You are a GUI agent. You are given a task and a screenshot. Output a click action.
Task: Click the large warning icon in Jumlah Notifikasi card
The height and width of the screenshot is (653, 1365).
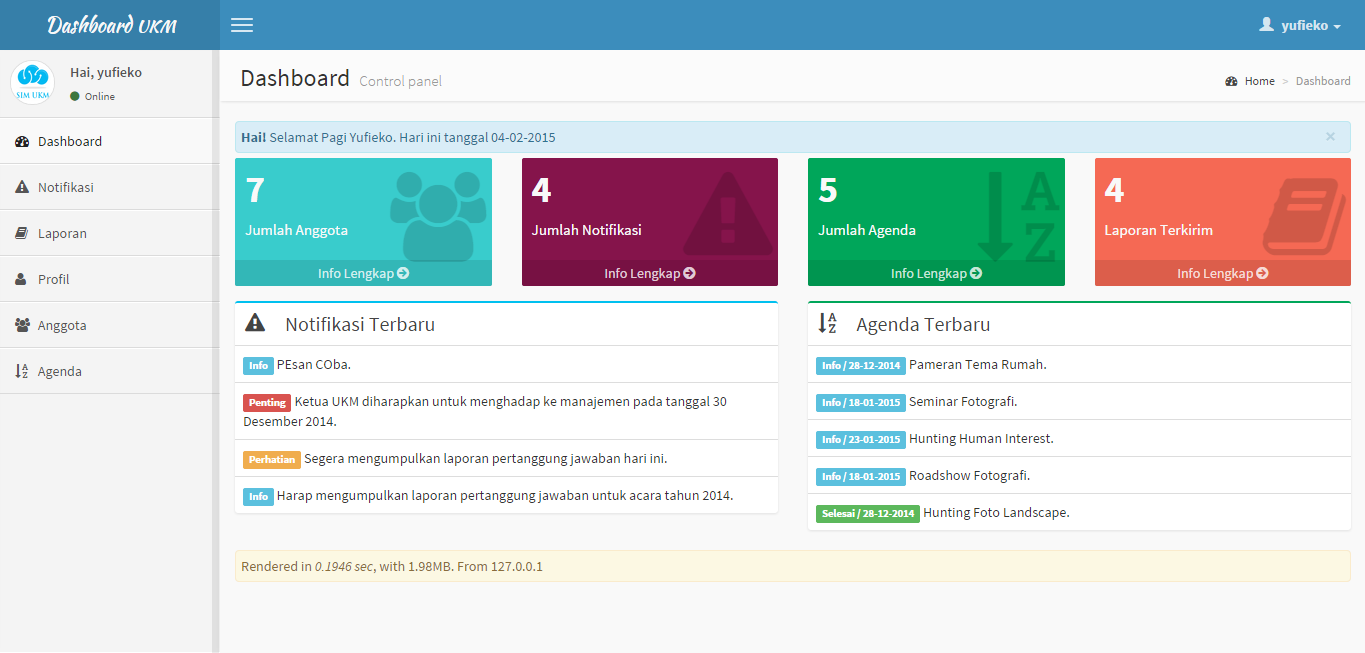[x=728, y=213]
